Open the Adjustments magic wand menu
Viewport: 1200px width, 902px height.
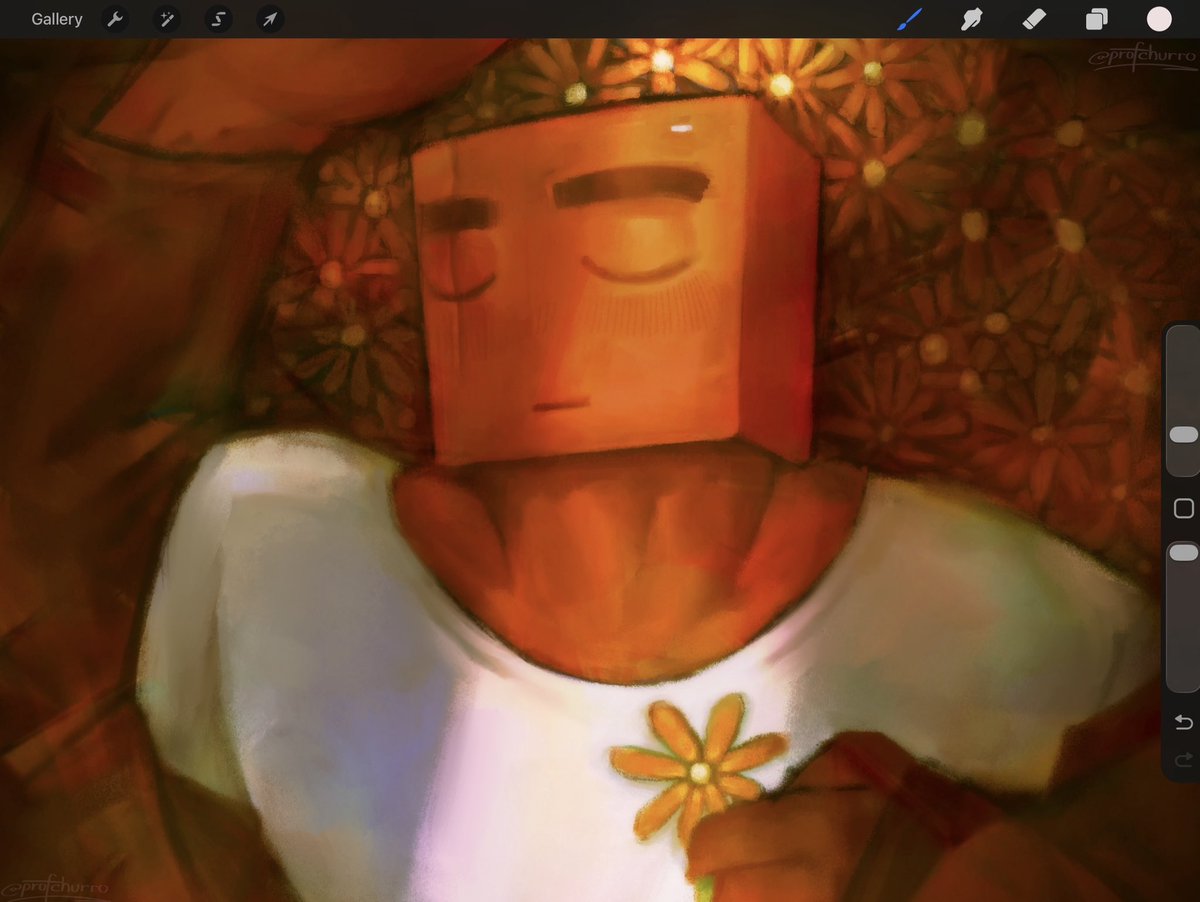167,19
